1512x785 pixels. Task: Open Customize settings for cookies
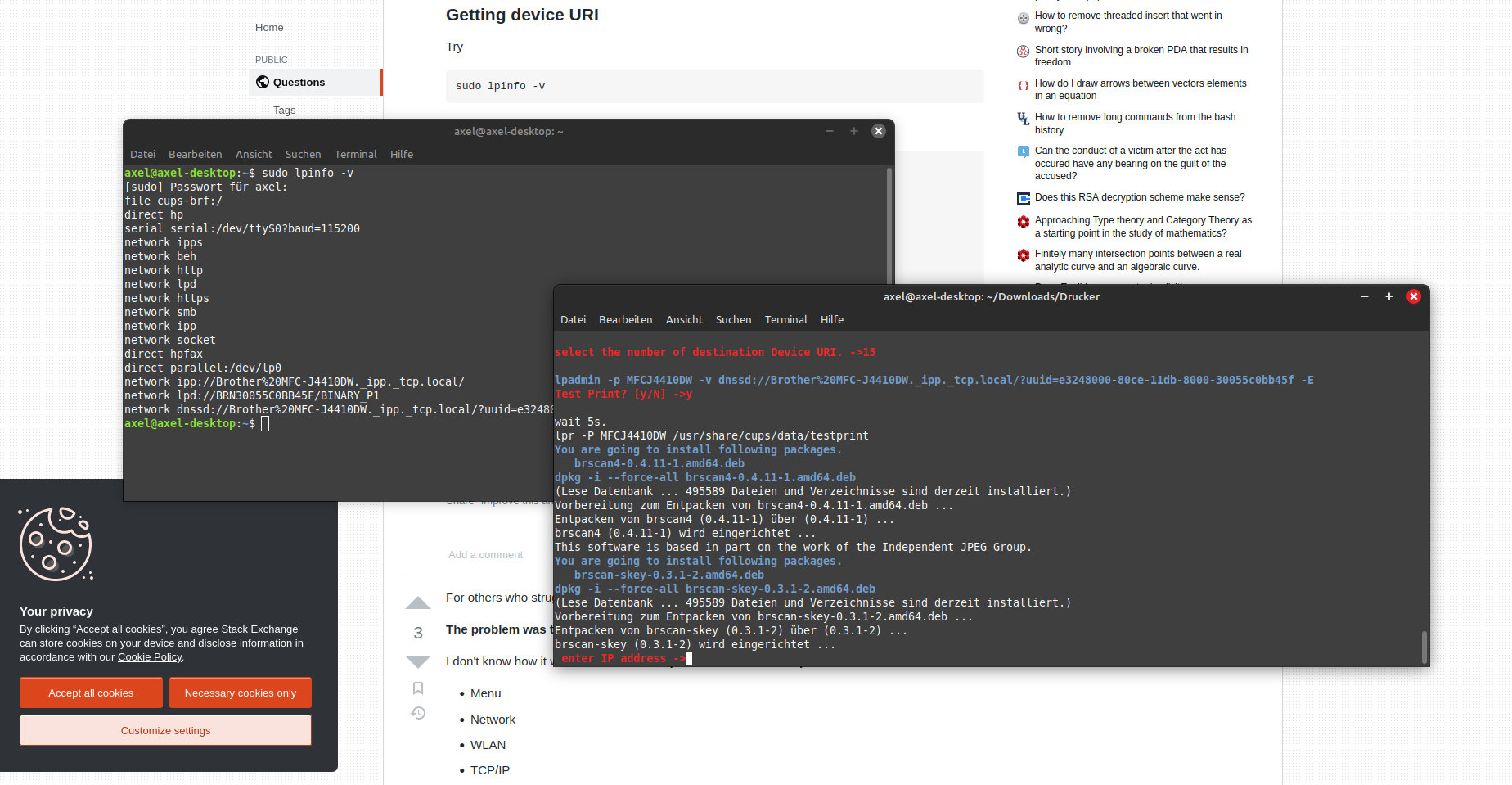coord(165,730)
